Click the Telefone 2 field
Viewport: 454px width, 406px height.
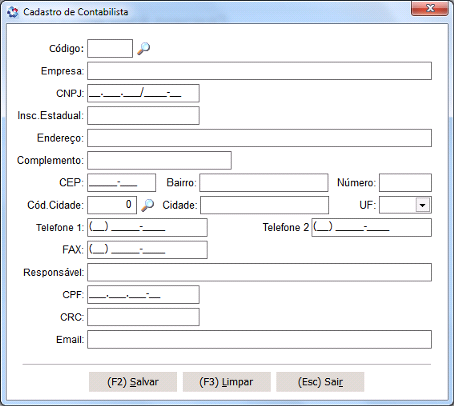point(372,227)
